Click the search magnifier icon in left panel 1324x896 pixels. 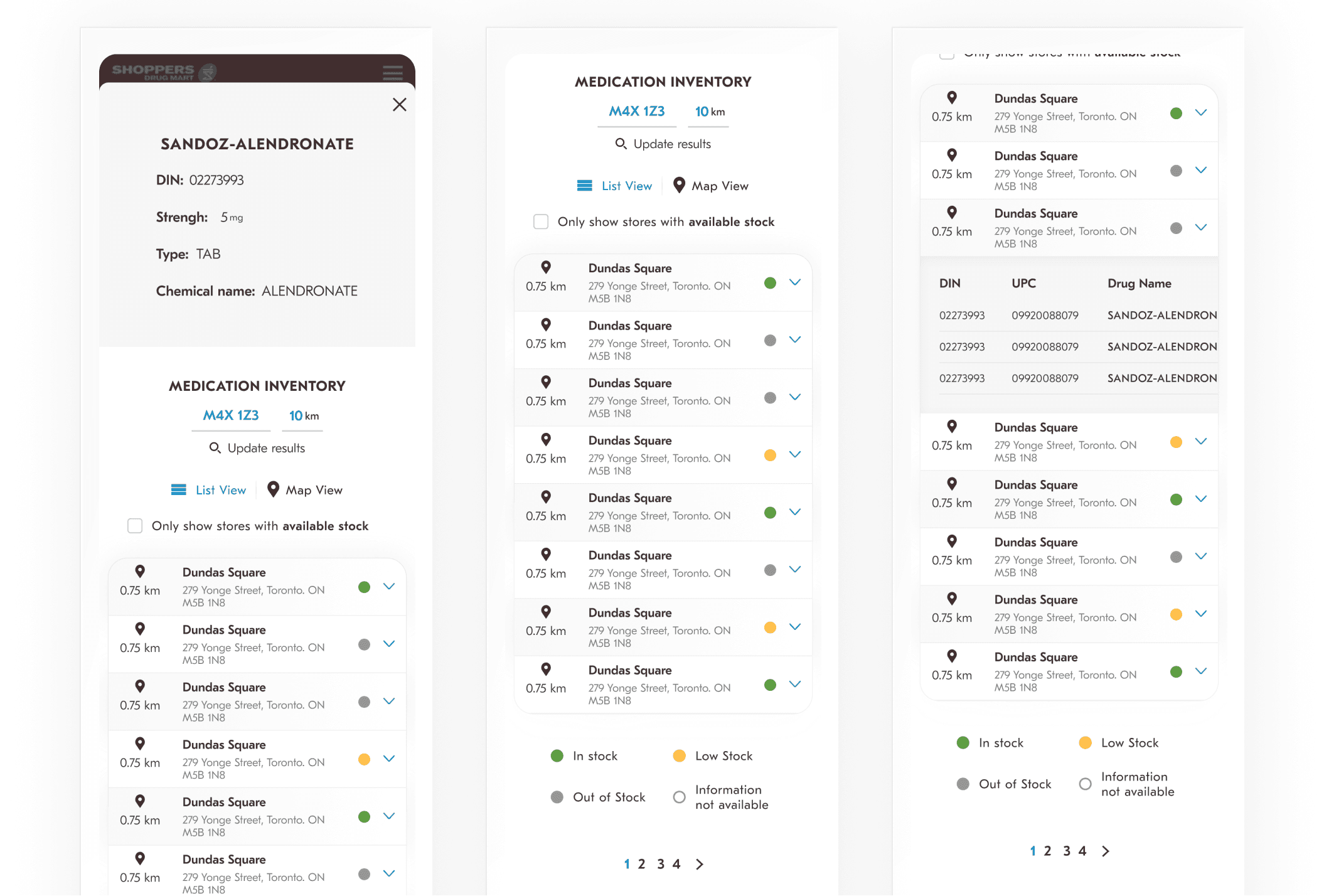(215, 448)
